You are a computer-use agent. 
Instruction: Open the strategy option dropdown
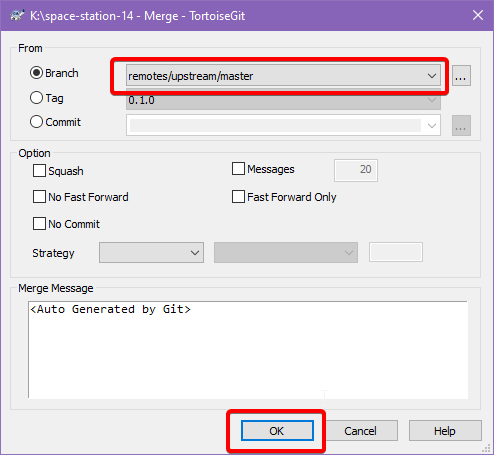[286, 253]
